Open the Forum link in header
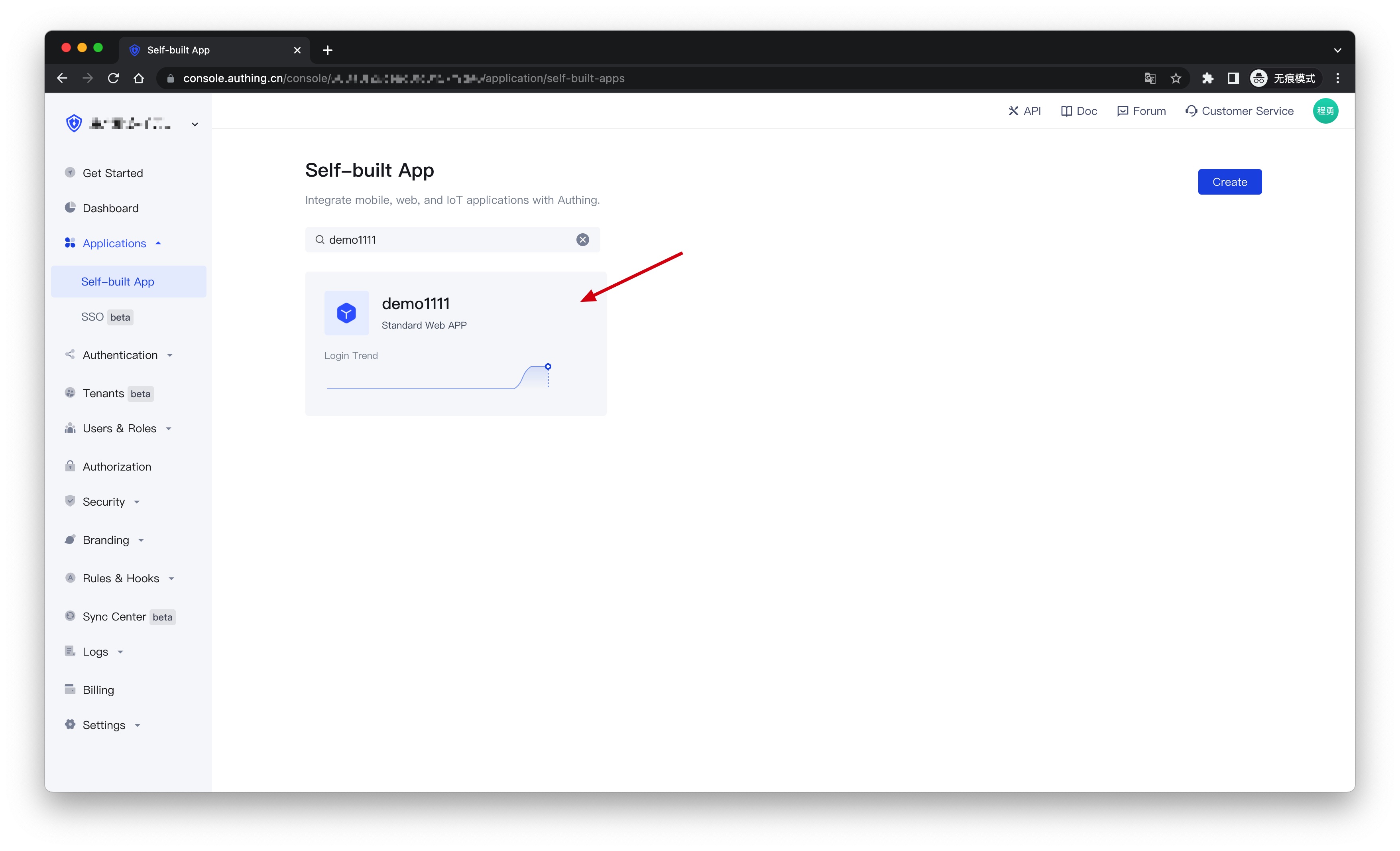 [1141, 111]
